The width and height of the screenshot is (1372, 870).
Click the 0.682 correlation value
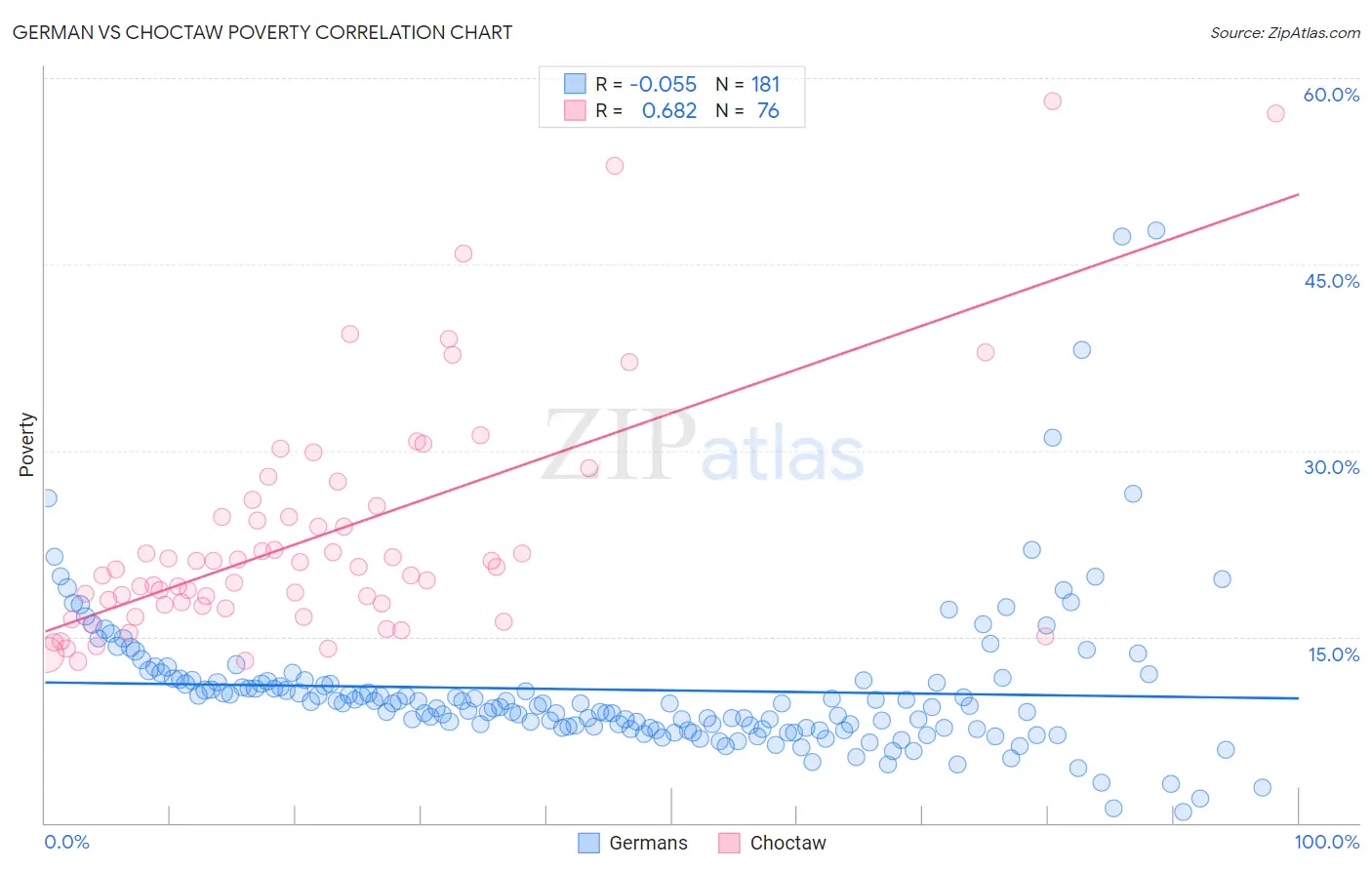pos(668,111)
